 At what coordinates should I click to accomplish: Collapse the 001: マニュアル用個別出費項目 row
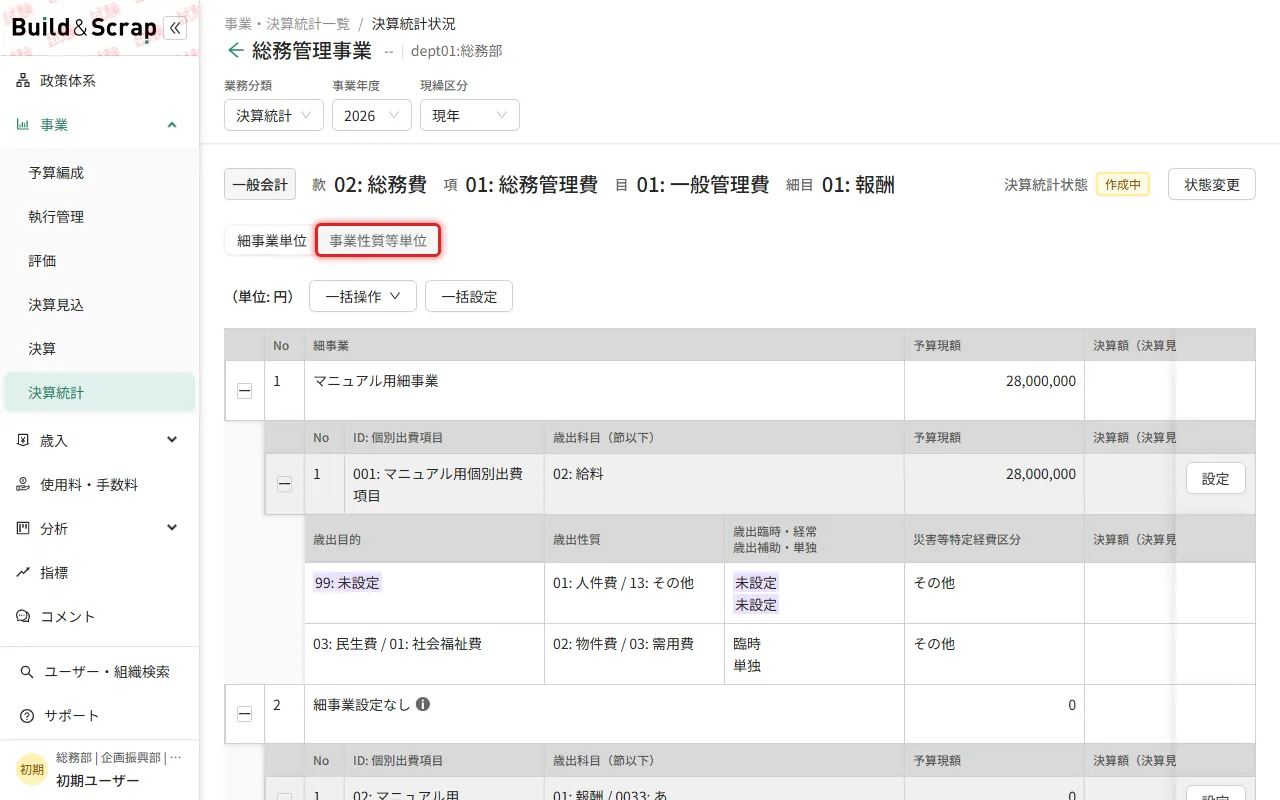click(284, 484)
